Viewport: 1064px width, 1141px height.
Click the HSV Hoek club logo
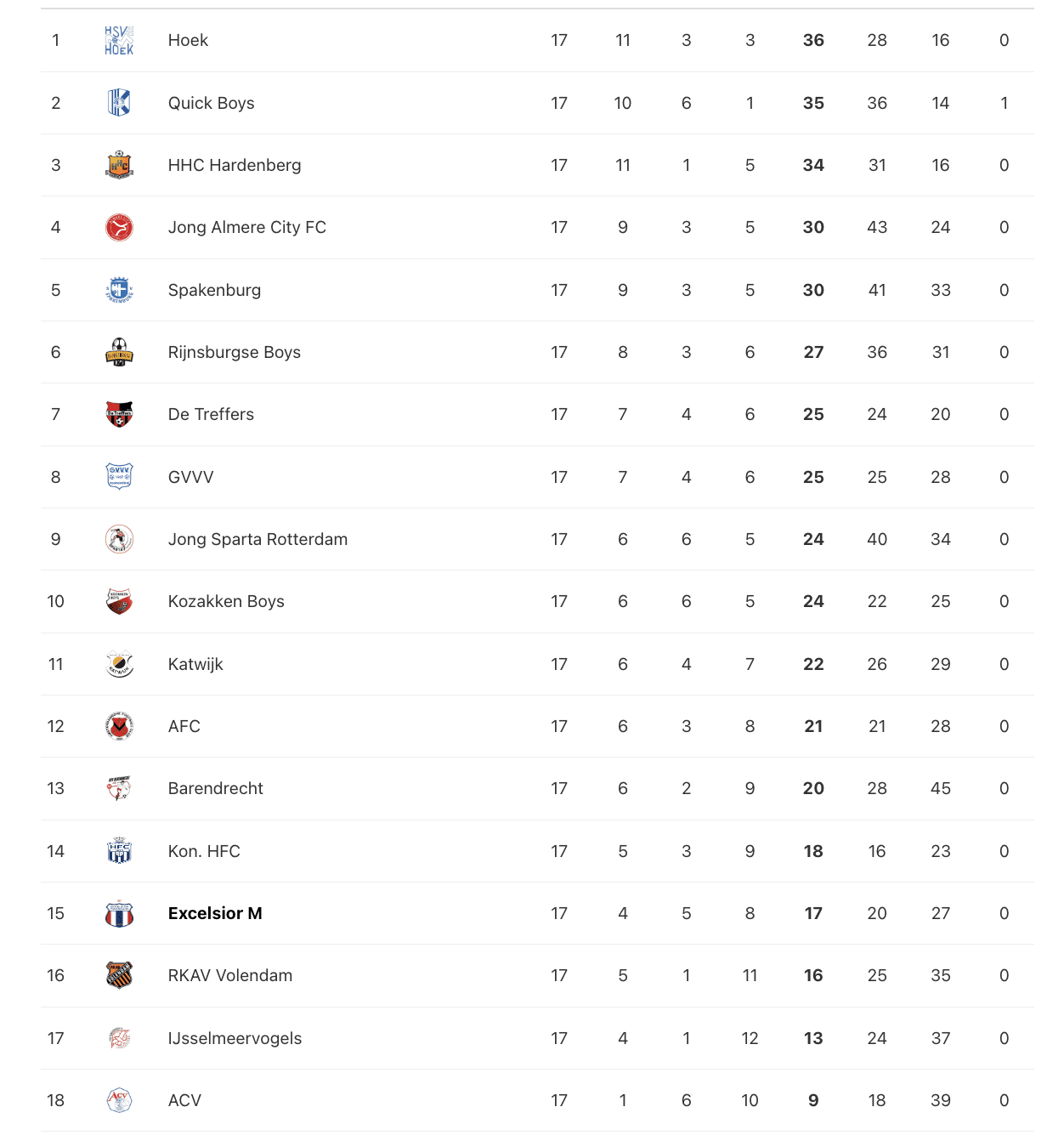(119, 40)
